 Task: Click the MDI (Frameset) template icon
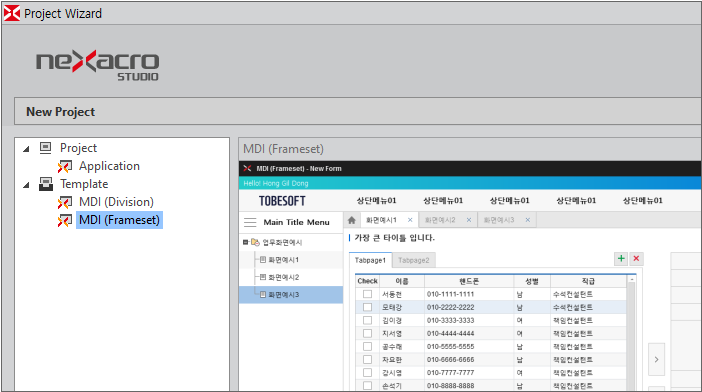[x=65, y=220]
